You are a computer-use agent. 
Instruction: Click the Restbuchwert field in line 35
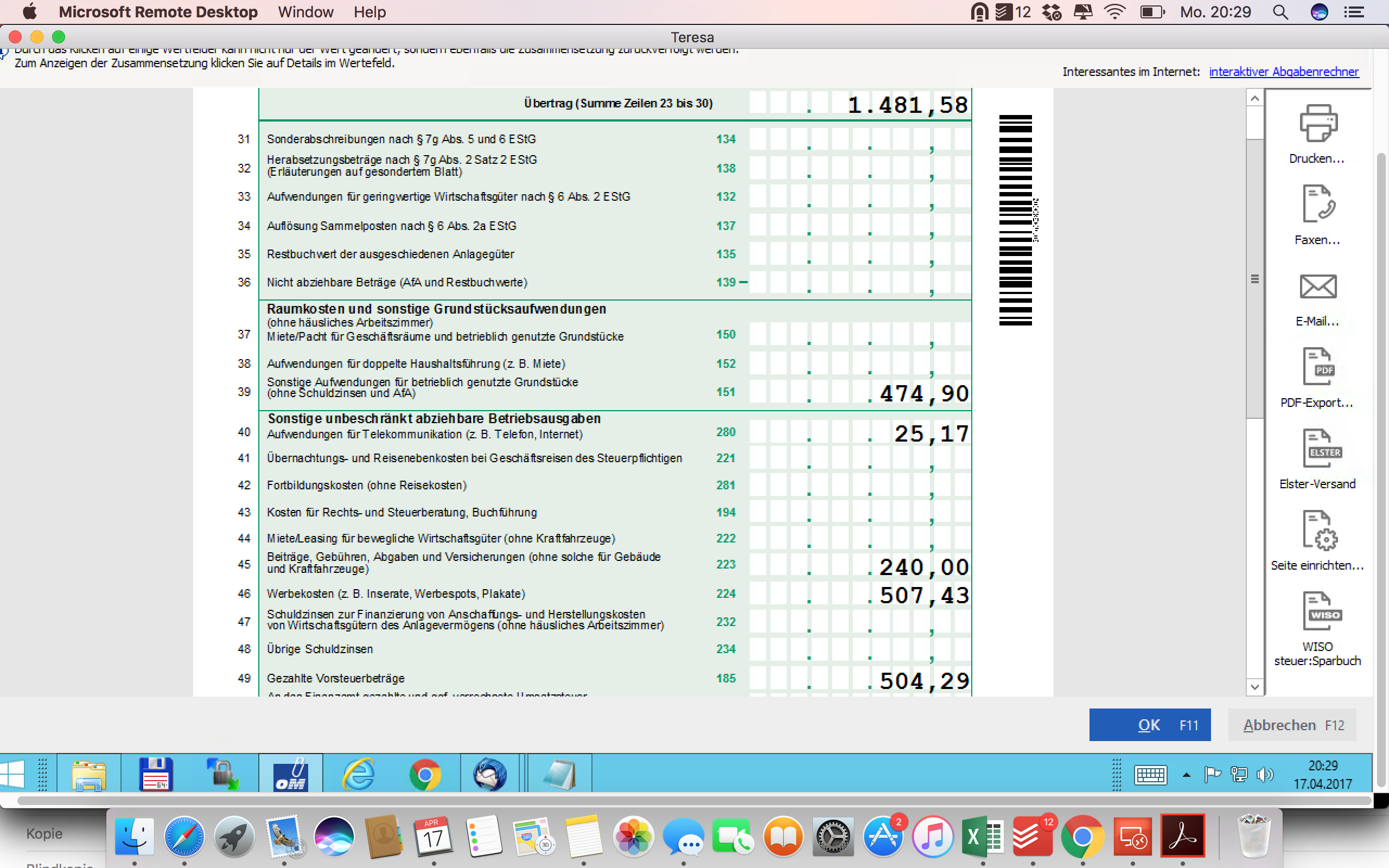860,254
